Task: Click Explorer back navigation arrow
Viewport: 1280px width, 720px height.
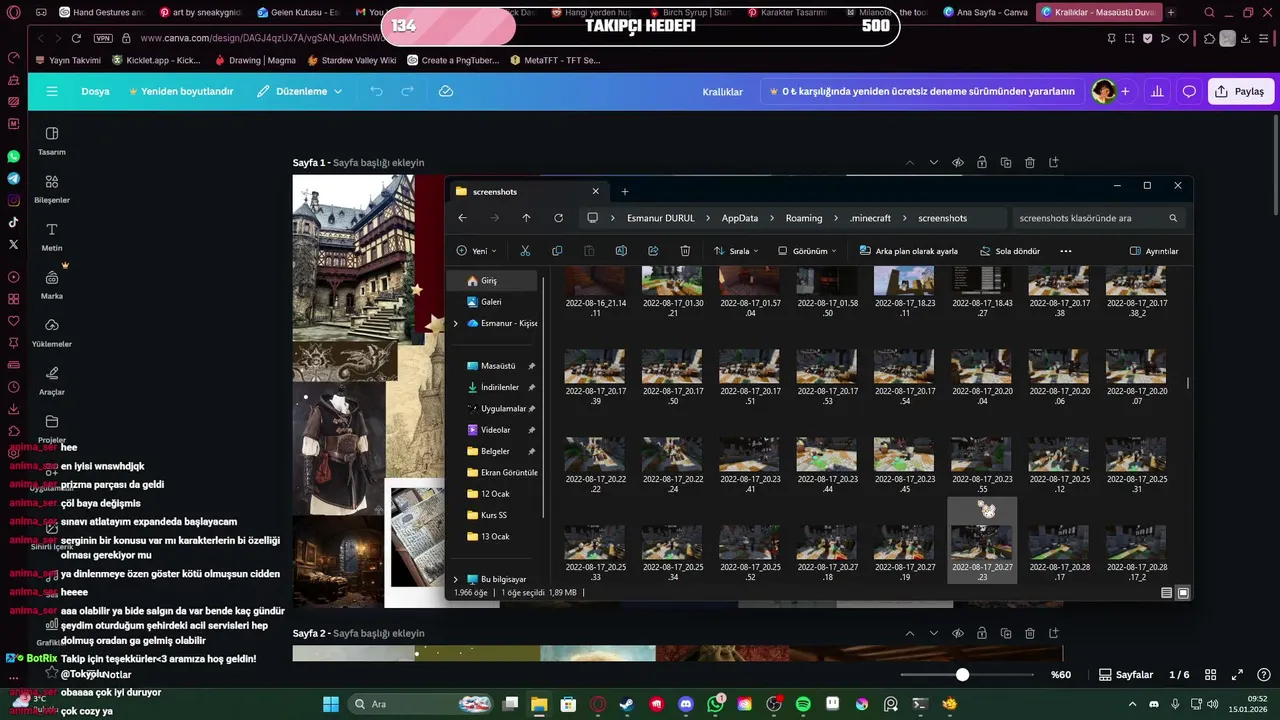Action: coord(462,218)
